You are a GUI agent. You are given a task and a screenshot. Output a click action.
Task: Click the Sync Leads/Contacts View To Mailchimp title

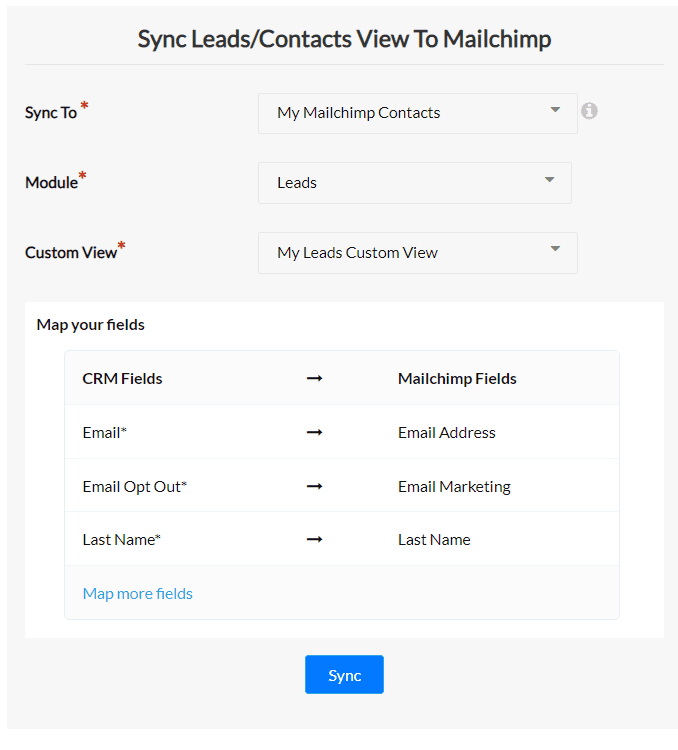click(x=345, y=39)
